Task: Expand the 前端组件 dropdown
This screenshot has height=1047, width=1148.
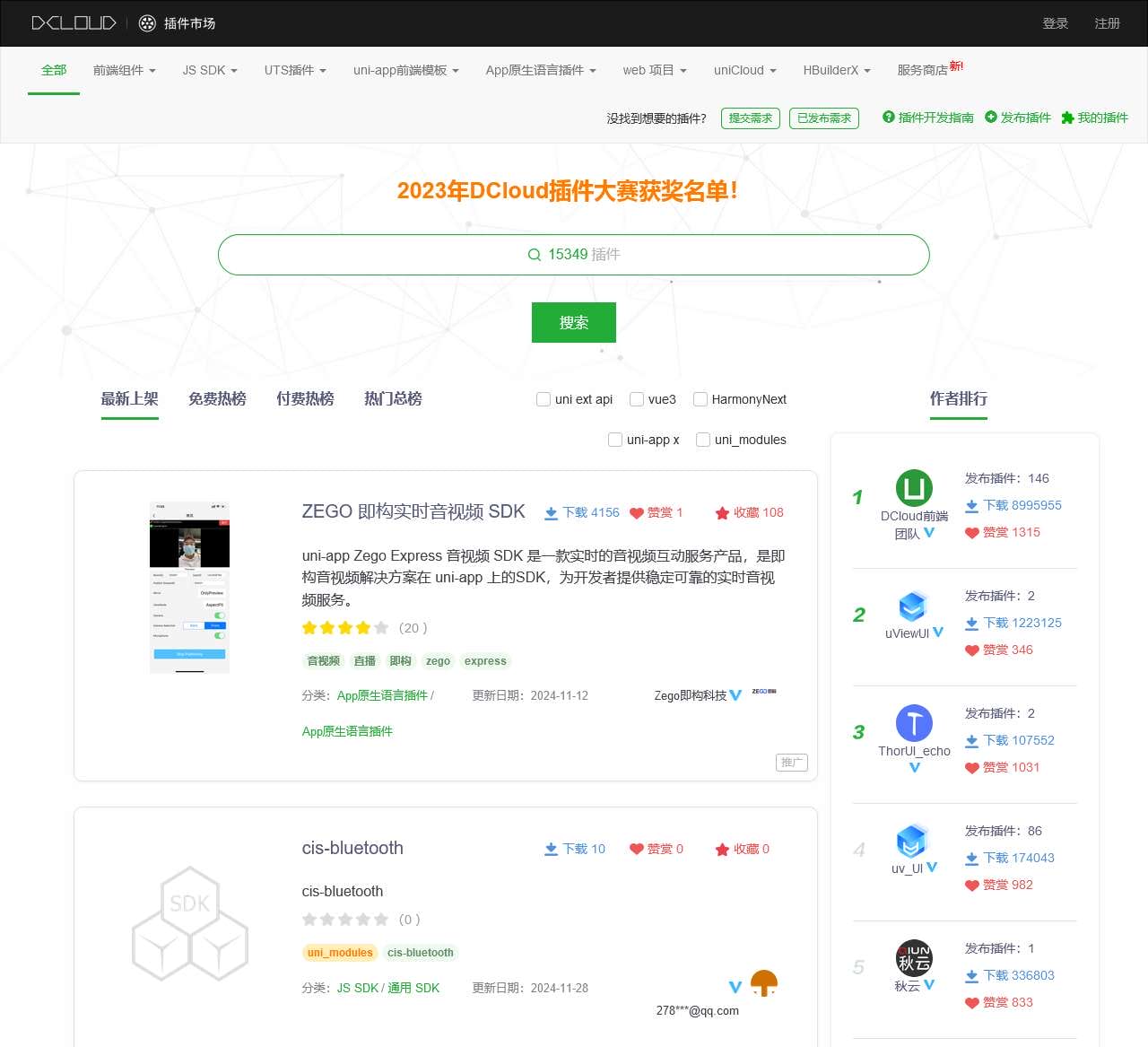Action: click(125, 70)
